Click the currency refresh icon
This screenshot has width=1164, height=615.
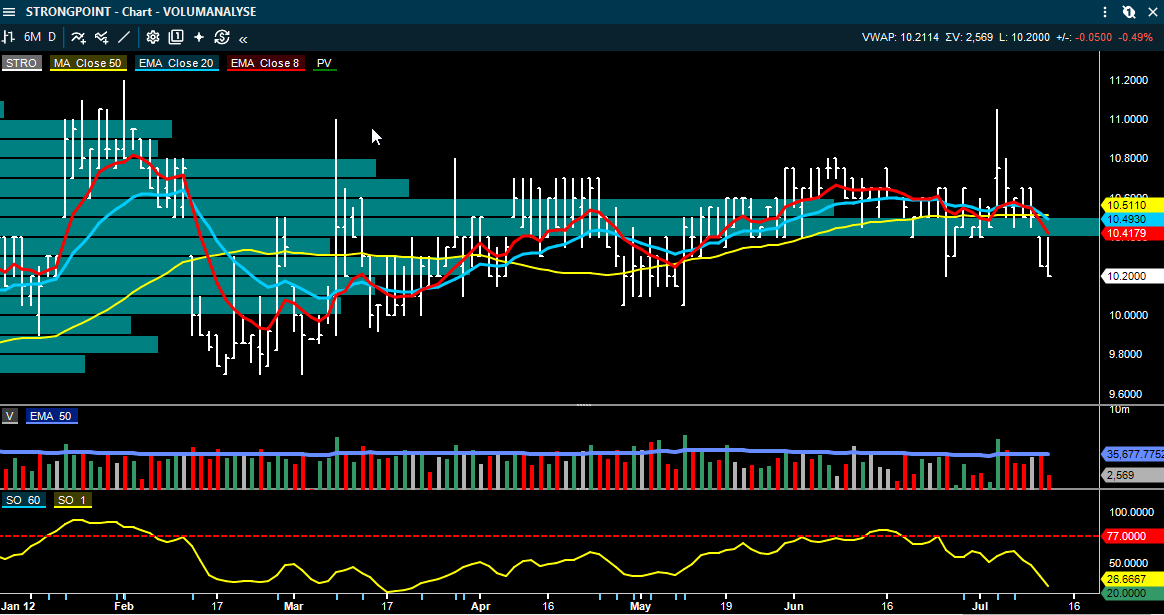coord(221,36)
